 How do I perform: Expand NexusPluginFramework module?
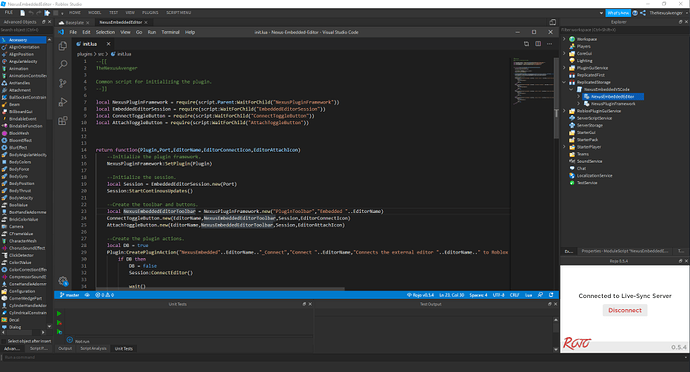[579, 104]
